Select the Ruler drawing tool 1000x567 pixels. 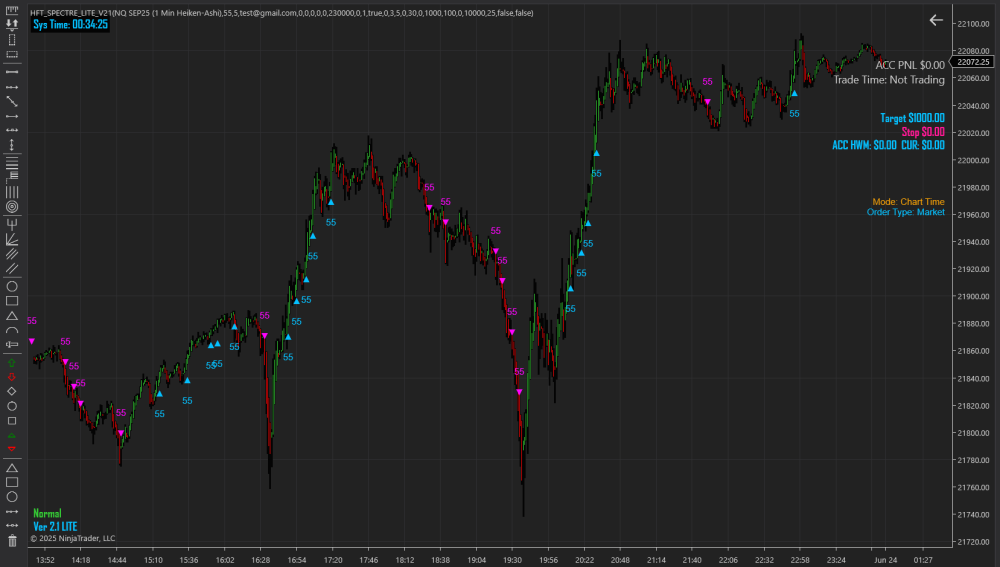click(x=12, y=12)
